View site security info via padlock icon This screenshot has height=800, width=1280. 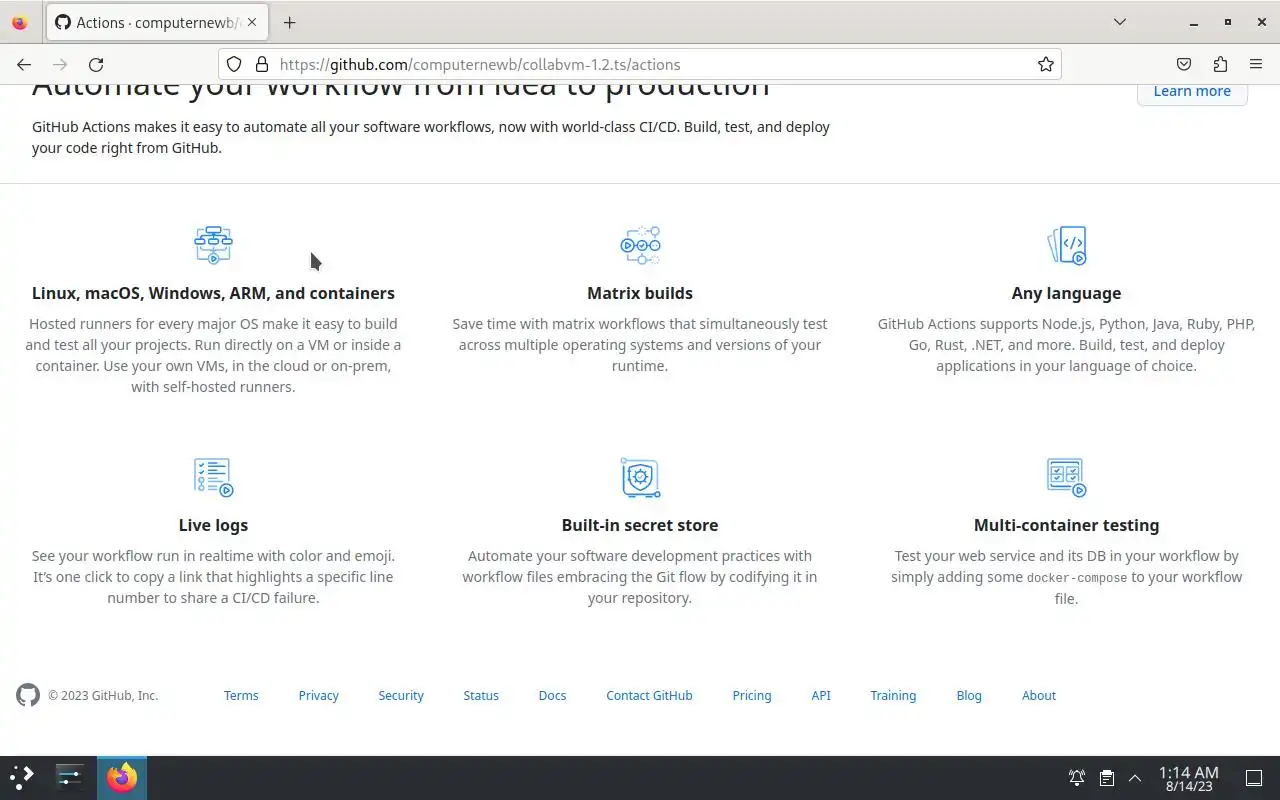[262, 64]
